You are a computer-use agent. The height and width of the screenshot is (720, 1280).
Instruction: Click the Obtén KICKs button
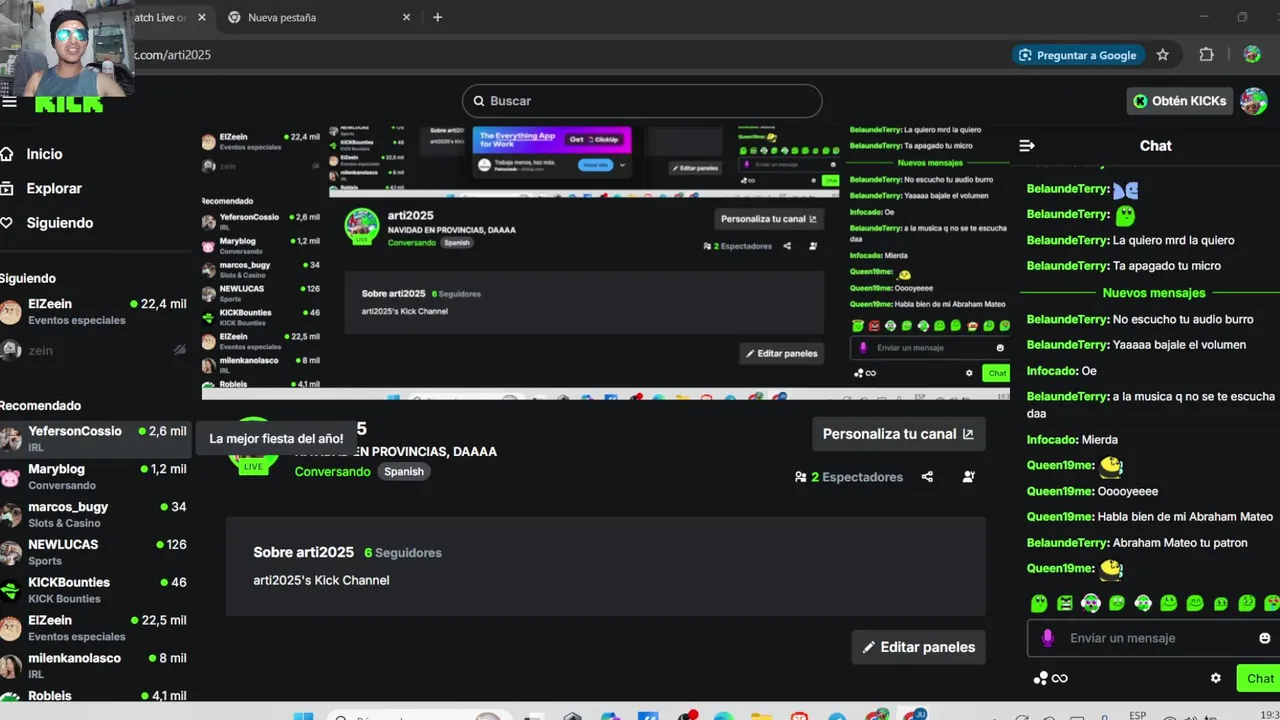tap(1179, 101)
